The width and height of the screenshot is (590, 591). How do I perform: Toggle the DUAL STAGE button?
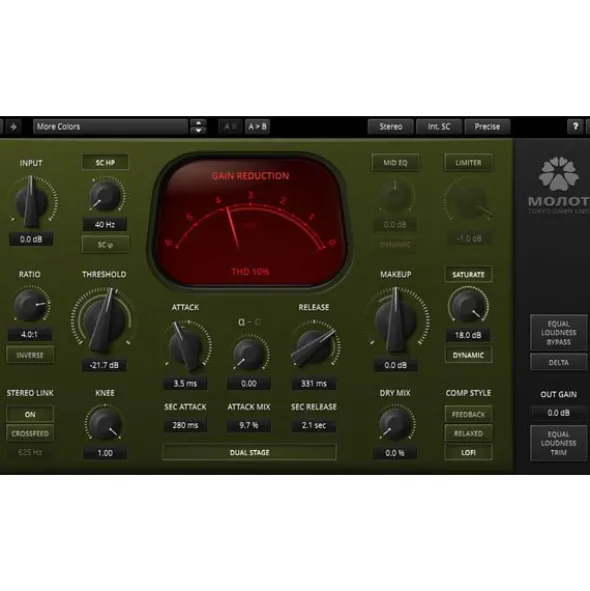tap(250, 452)
